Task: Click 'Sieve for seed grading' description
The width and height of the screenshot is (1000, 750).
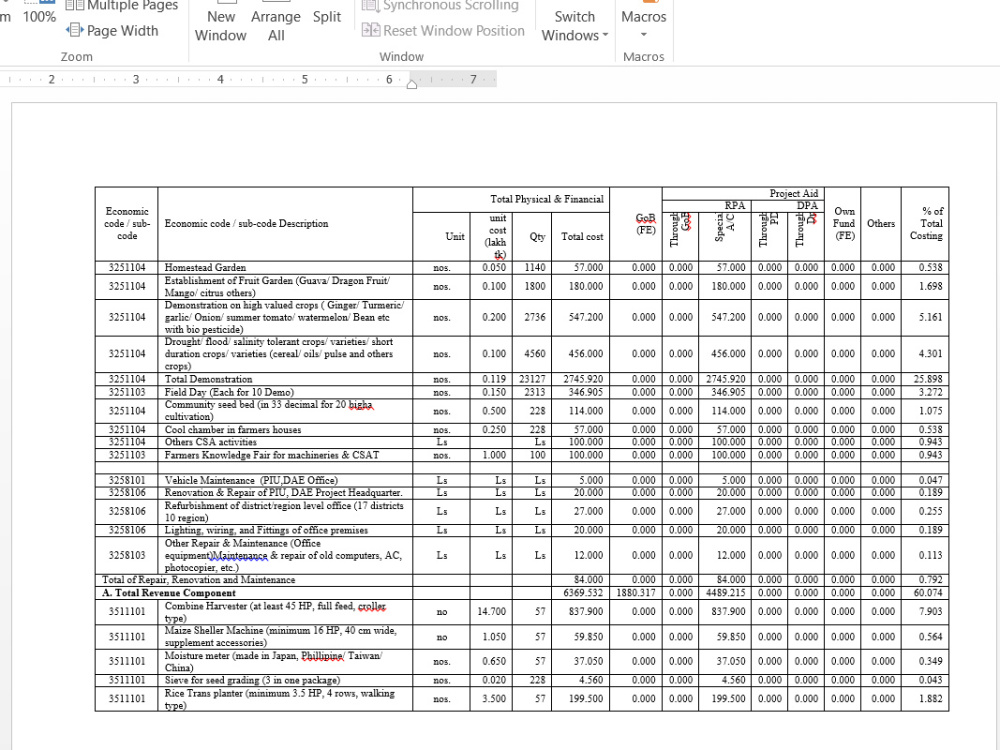Action: pyautogui.click(x=252, y=680)
